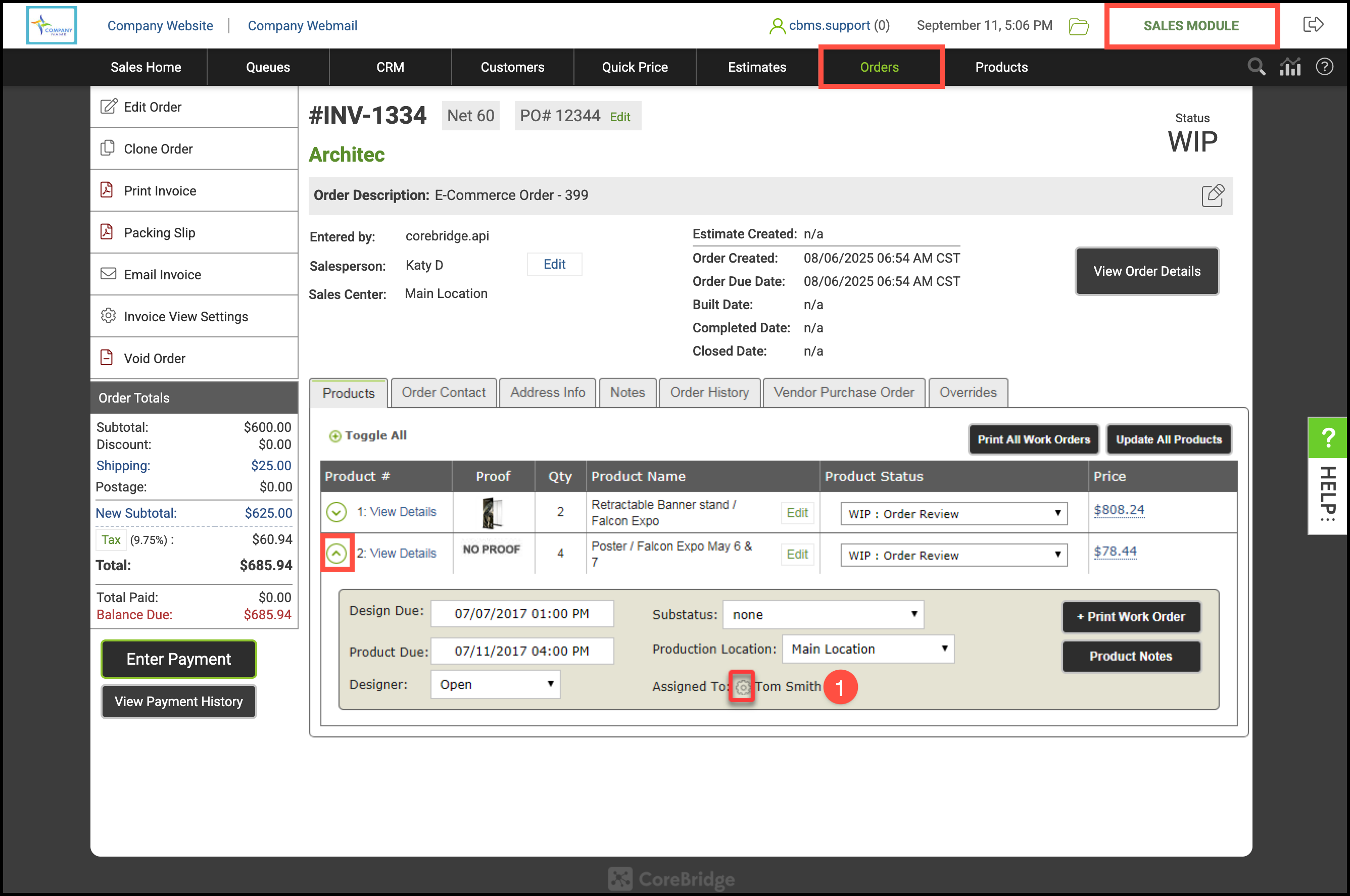Click the Design Due date field
Screen dimensions: 1350x896
pos(522,614)
